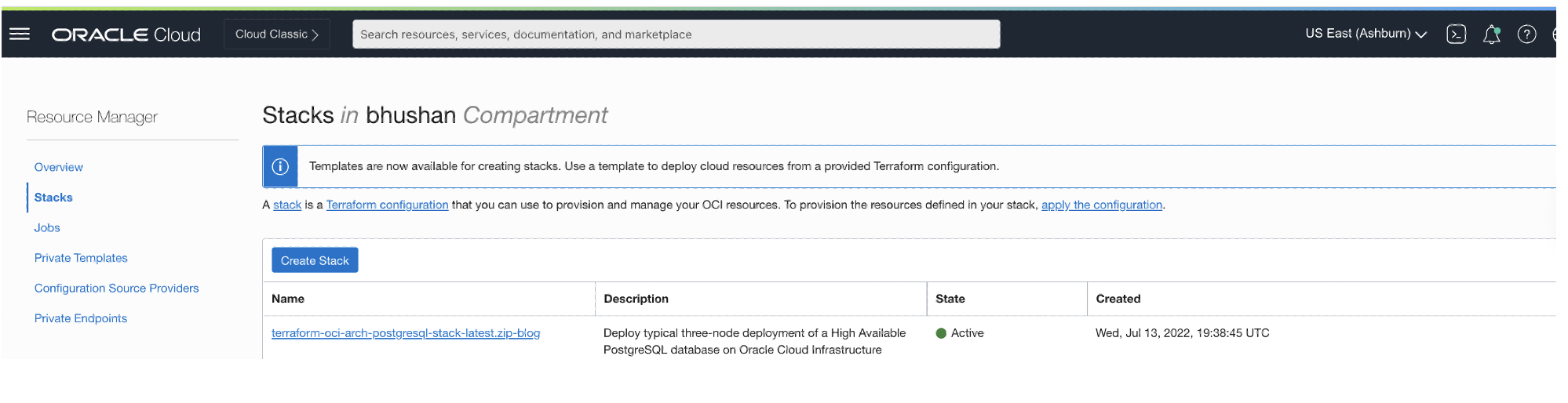This screenshot has height=403, width=1568.
Task: Go to Overview in Resource Manager
Action: point(59,167)
